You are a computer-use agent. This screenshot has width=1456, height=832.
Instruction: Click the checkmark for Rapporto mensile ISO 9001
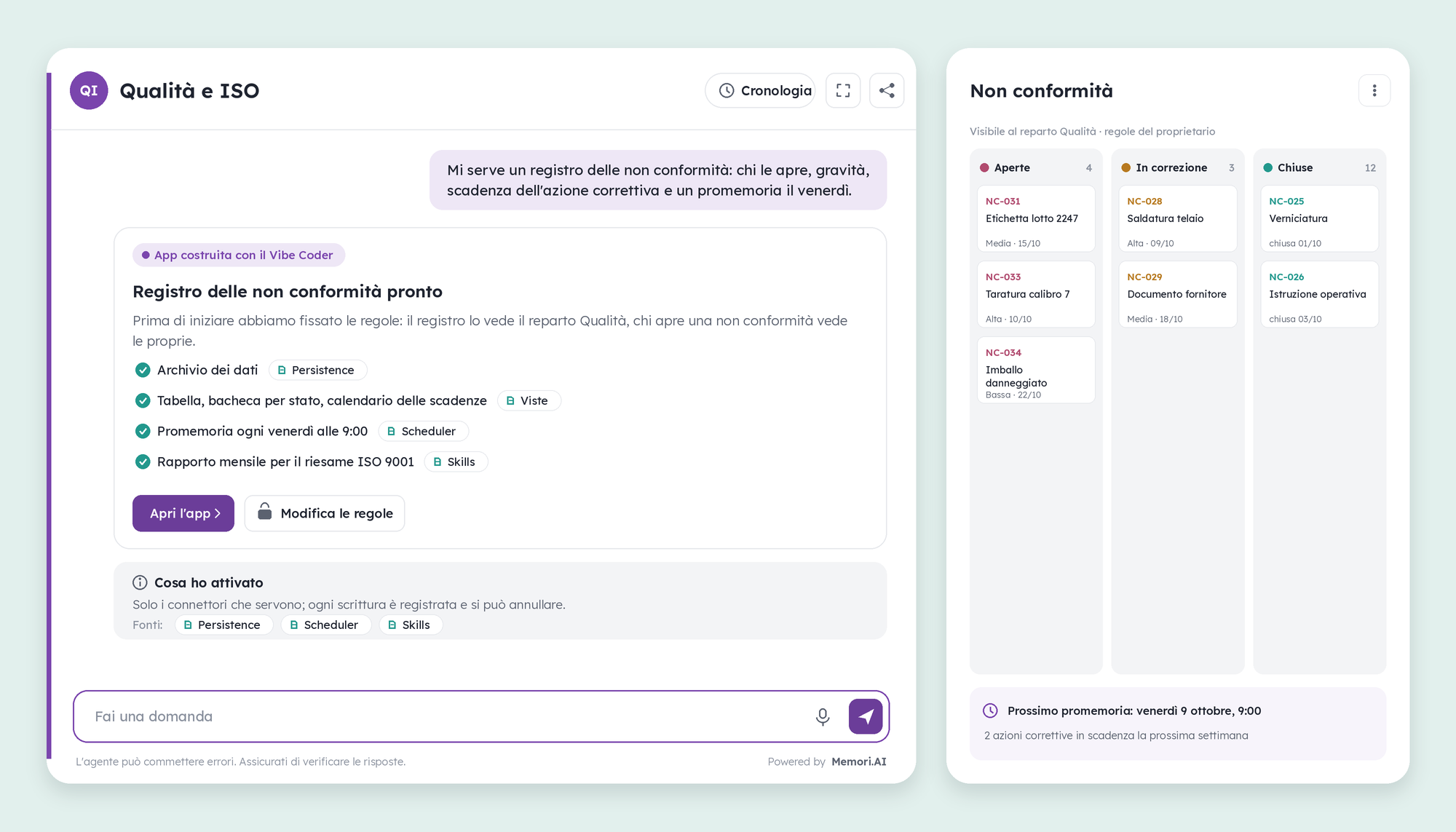tap(143, 461)
